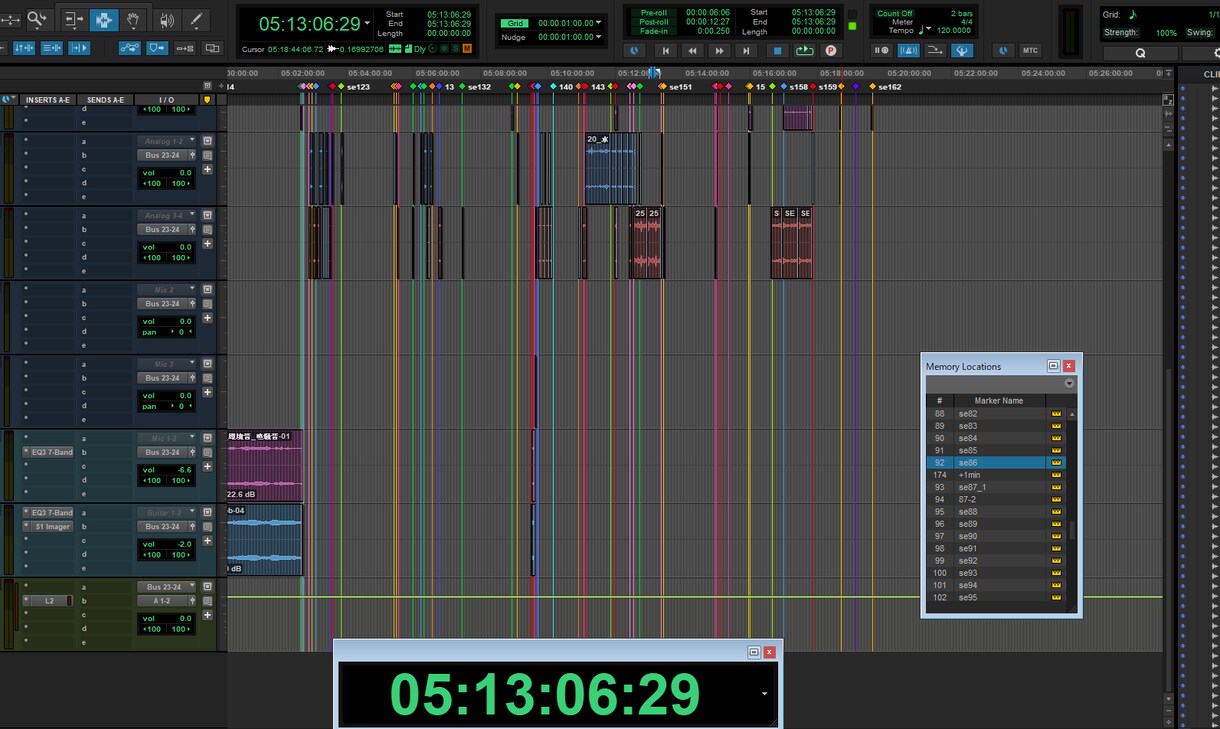
Task: Jump to end of session
Action: tap(746, 50)
